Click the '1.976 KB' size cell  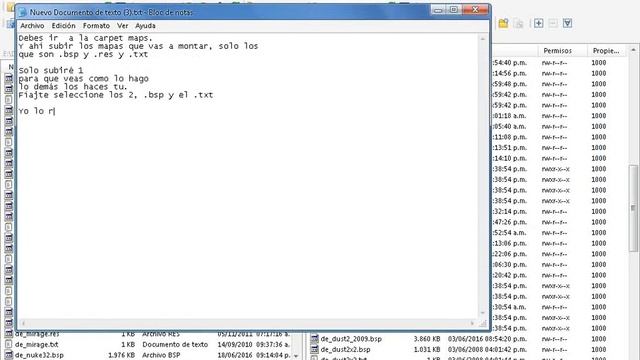[121, 355]
